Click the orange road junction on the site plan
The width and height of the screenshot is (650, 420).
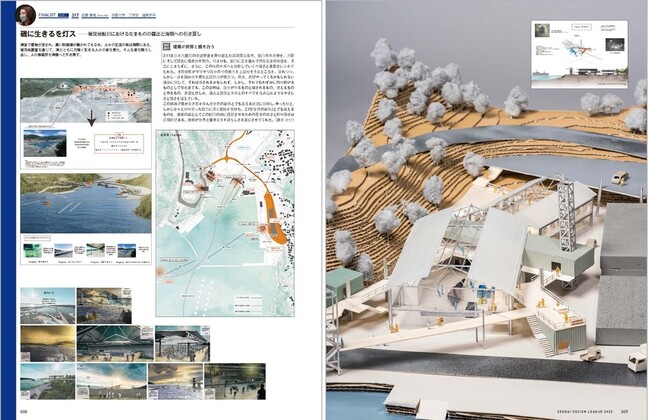pos(227,158)
